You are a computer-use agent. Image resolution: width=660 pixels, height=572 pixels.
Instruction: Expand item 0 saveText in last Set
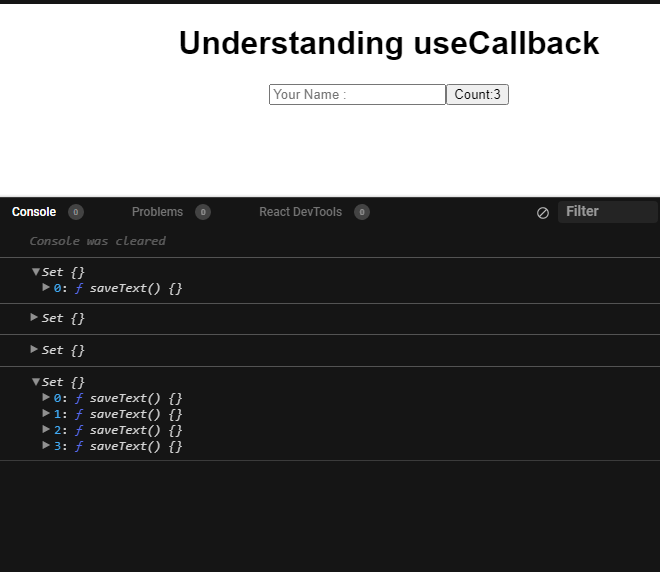pyautogui.click(x=46, y=398)
